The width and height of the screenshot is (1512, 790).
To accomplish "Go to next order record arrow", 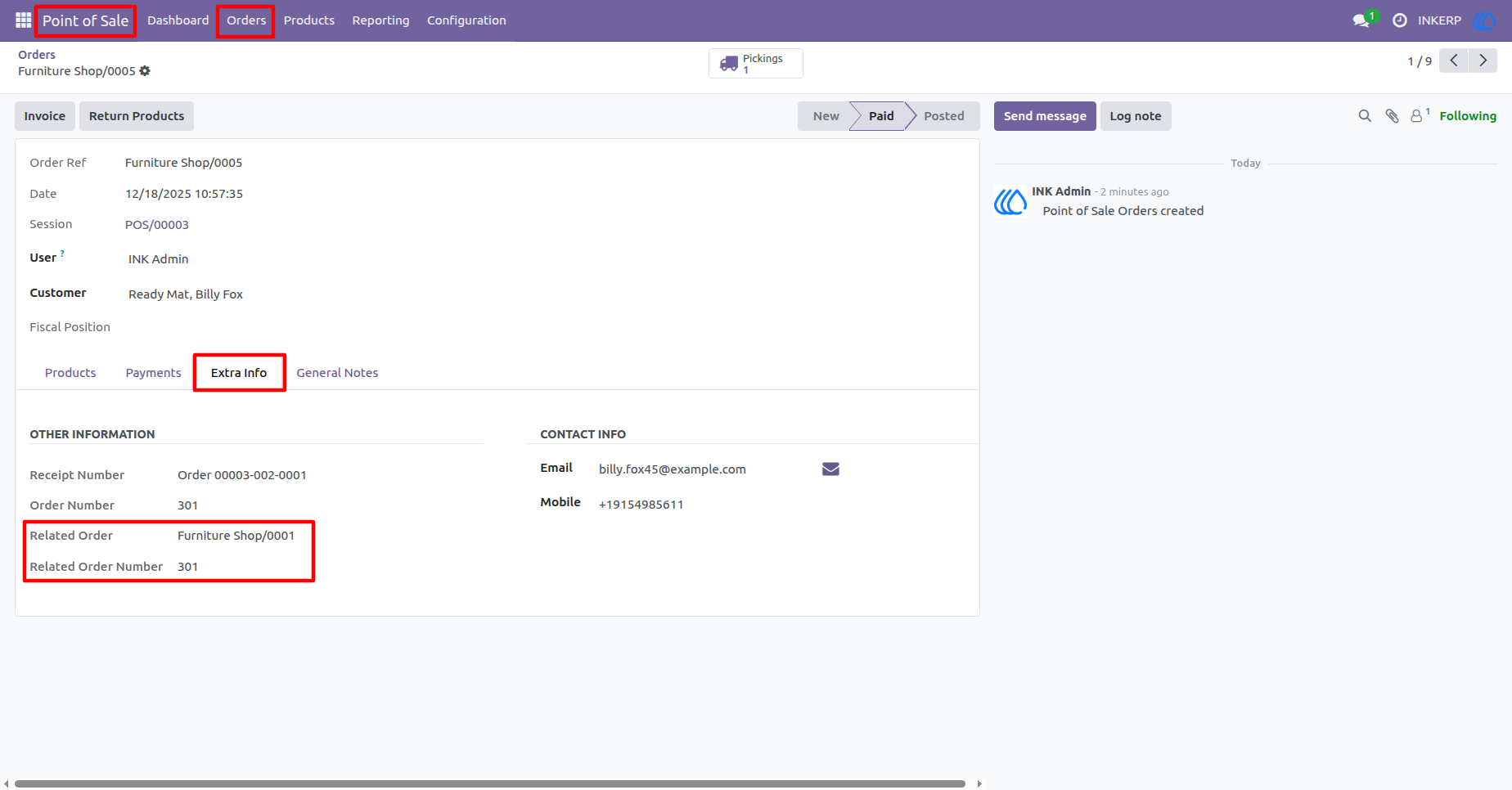I will [1483, 61].
